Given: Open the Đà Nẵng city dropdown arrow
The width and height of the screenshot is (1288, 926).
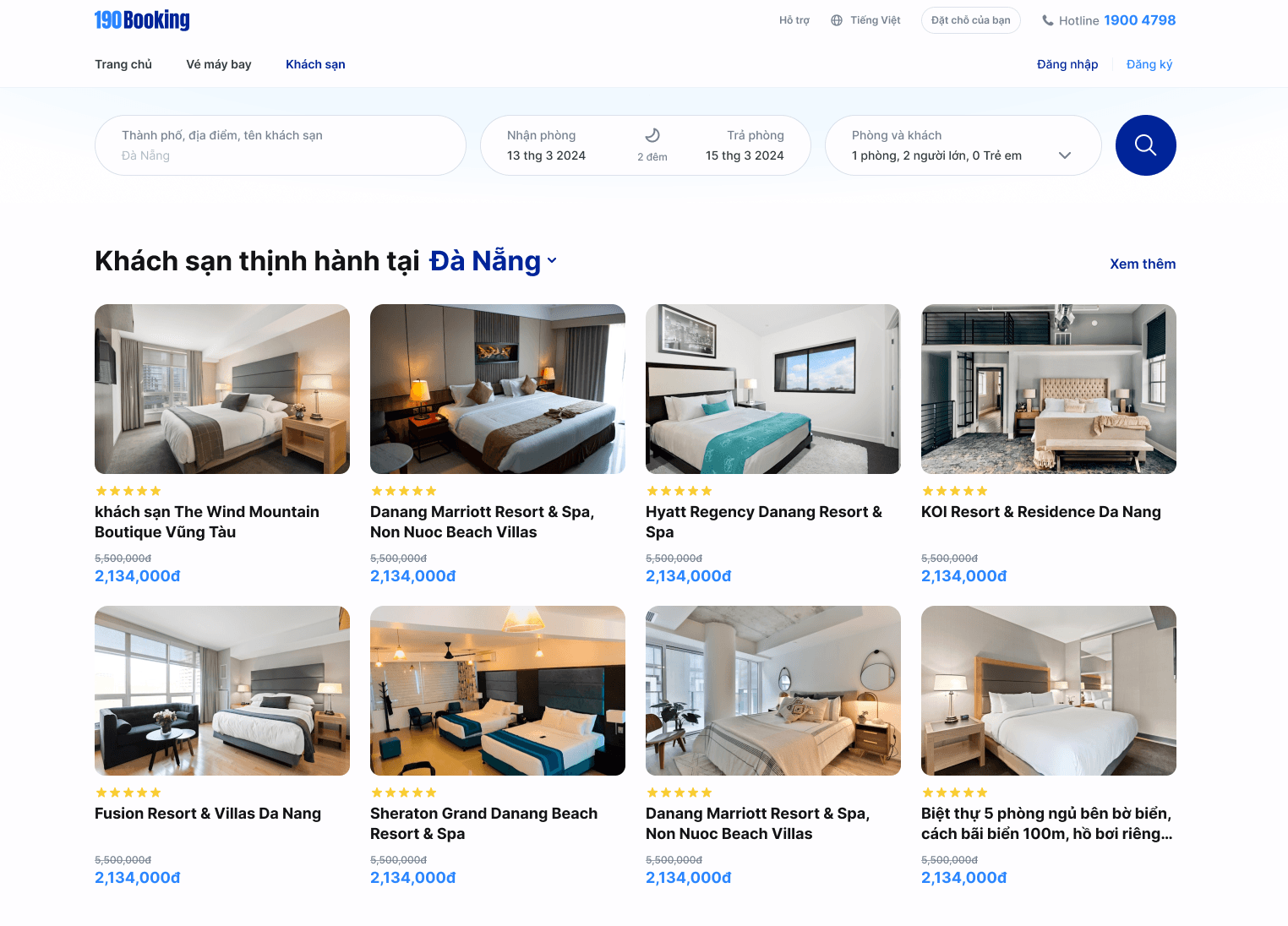Looking at the screenshot, I should 552,261.
